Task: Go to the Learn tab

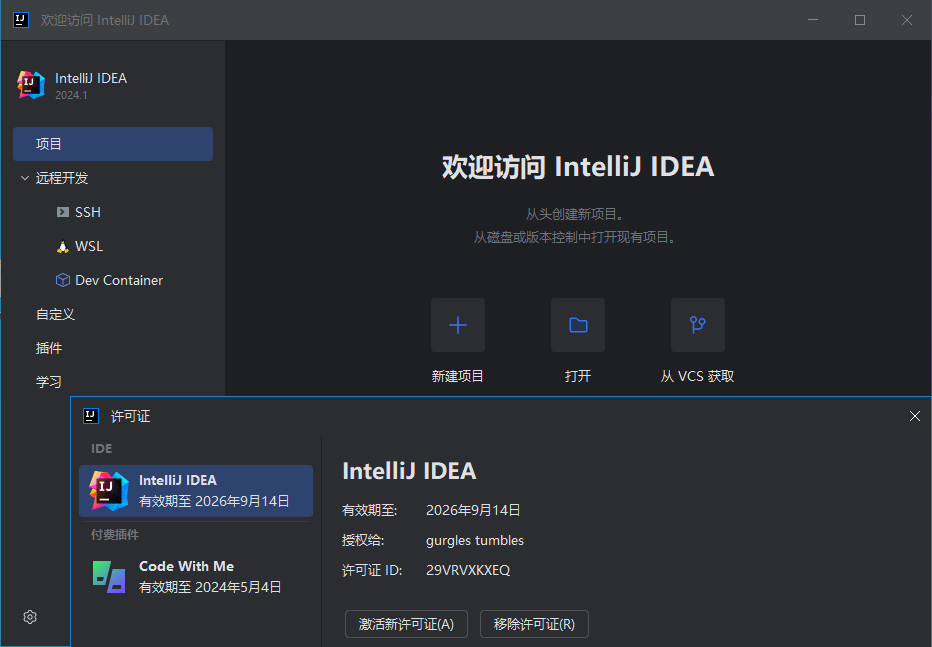Action: point(49,382)
